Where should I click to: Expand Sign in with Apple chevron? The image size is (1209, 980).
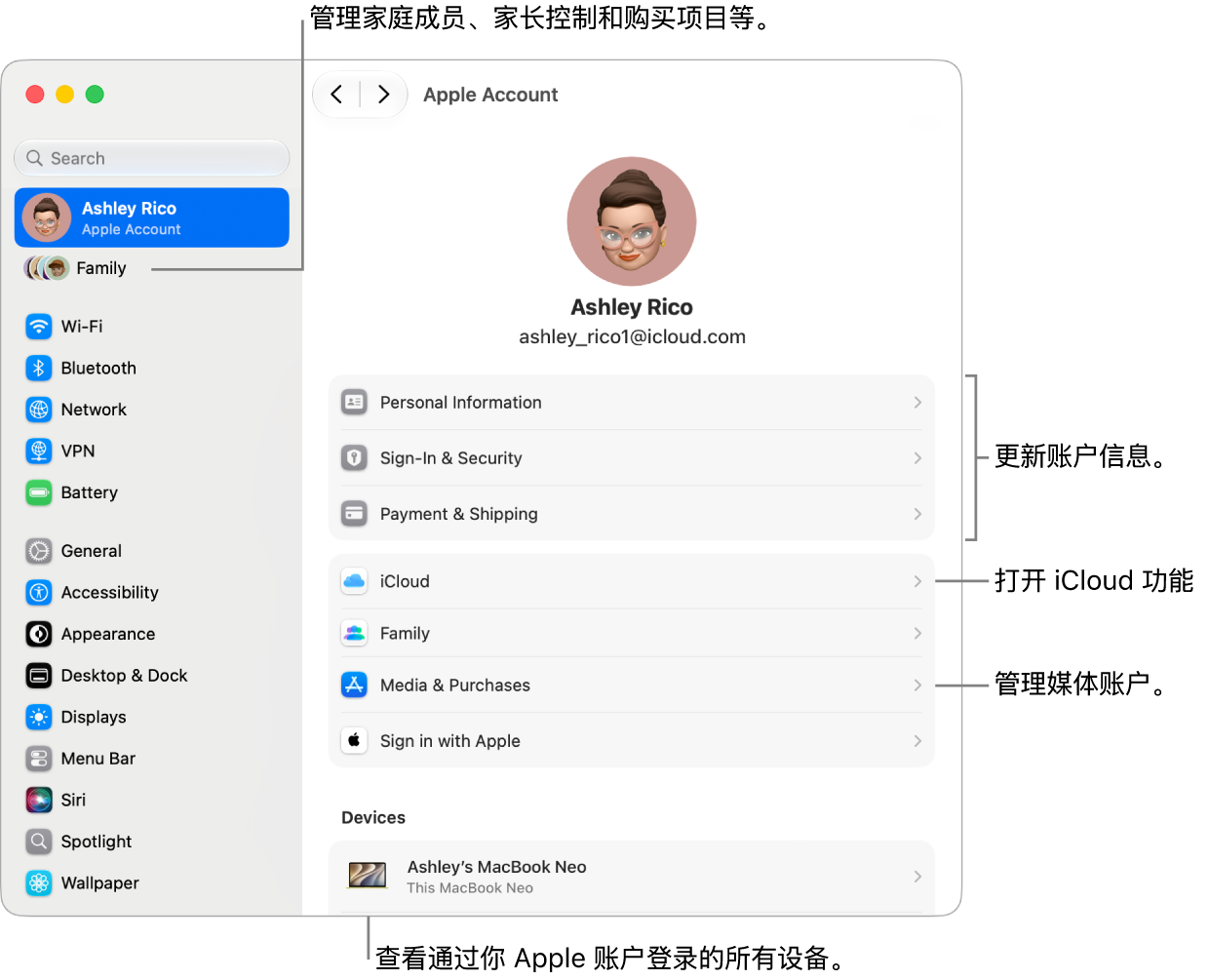click(917, 740)
